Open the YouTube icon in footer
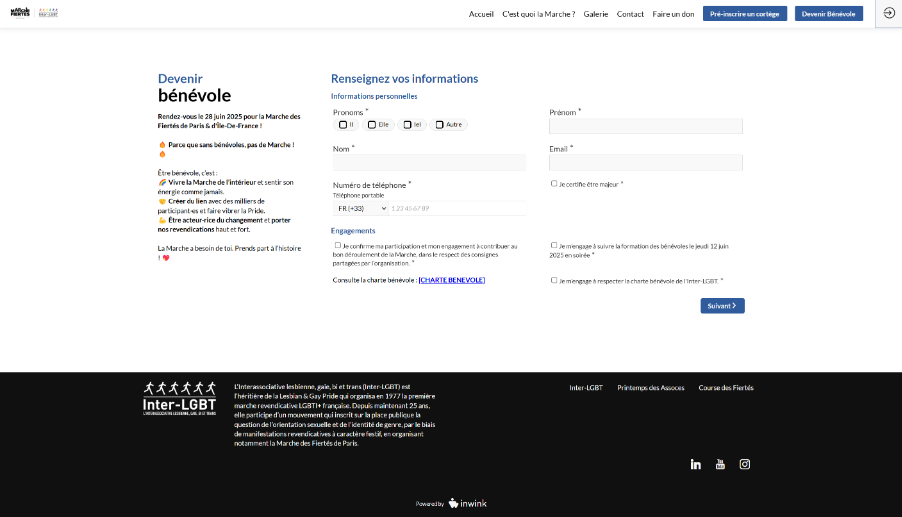The image size is (902, 517). (720, 464)
